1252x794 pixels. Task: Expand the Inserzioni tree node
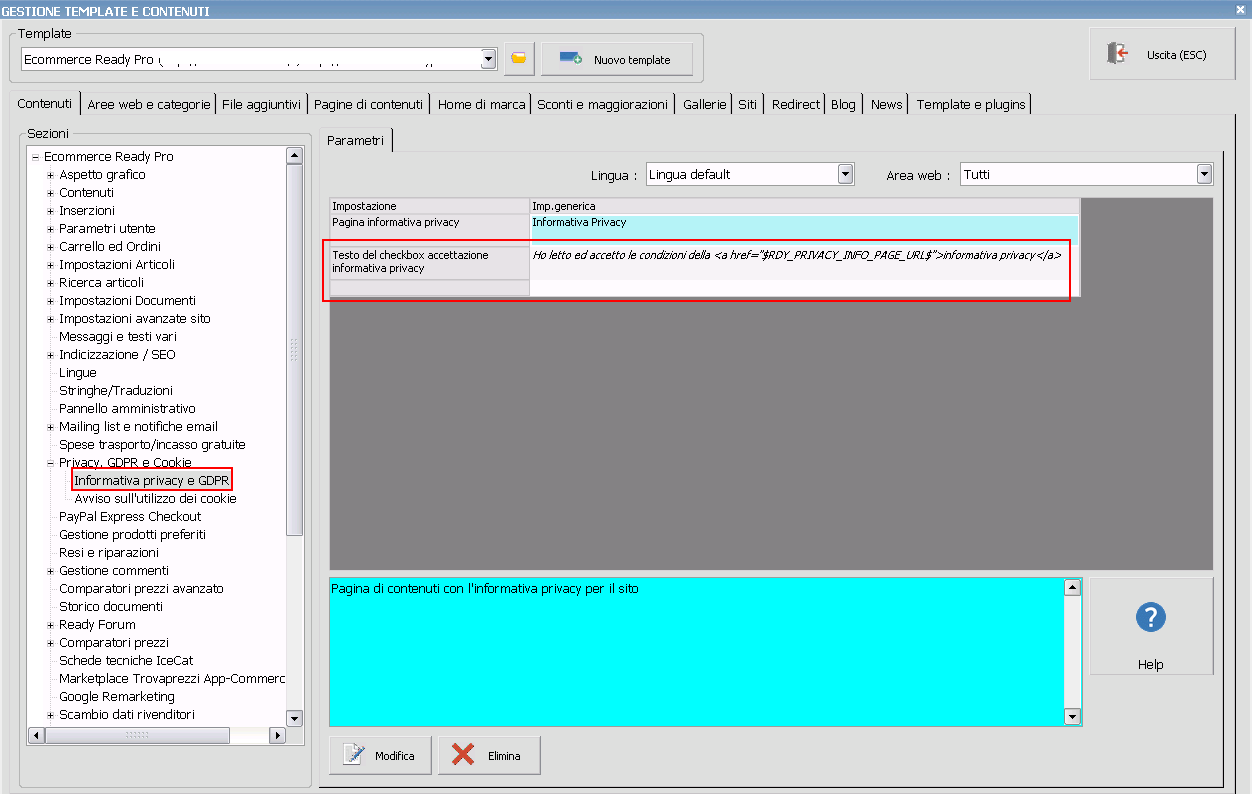click(x=50, y=211)
